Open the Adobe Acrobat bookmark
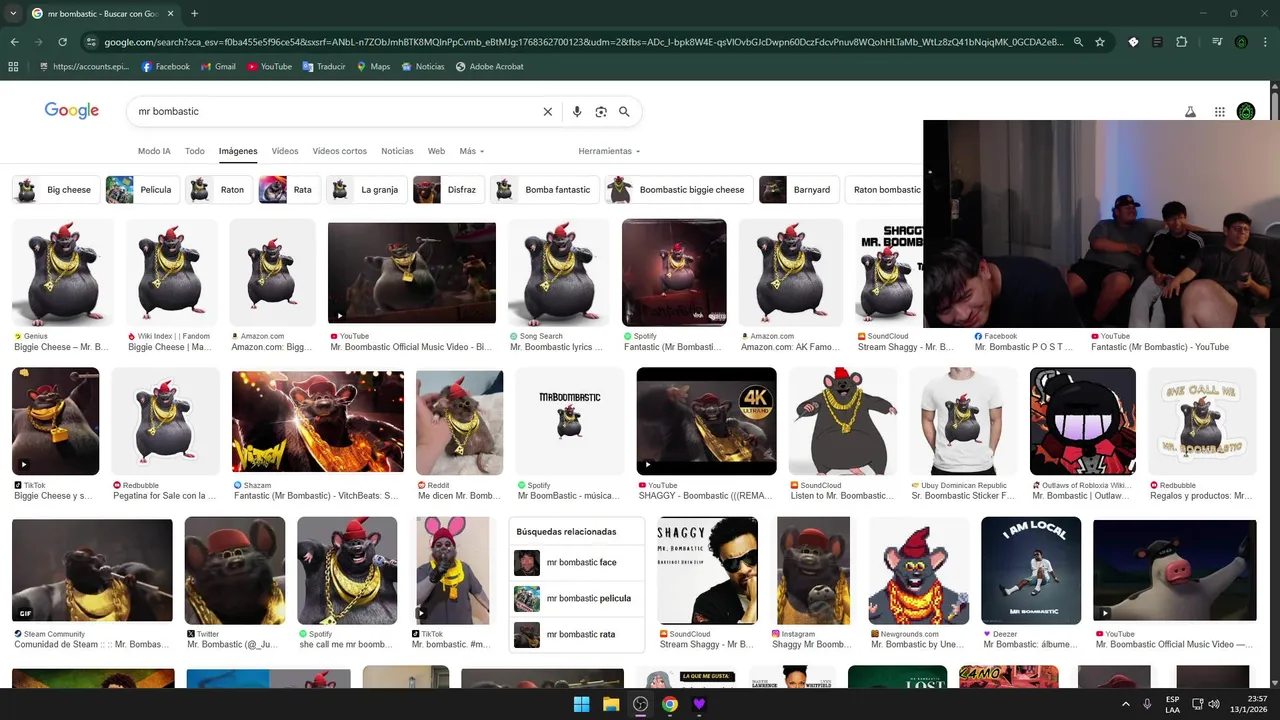This screenshot has height=720, width=1280. click(x=489, y=66)
